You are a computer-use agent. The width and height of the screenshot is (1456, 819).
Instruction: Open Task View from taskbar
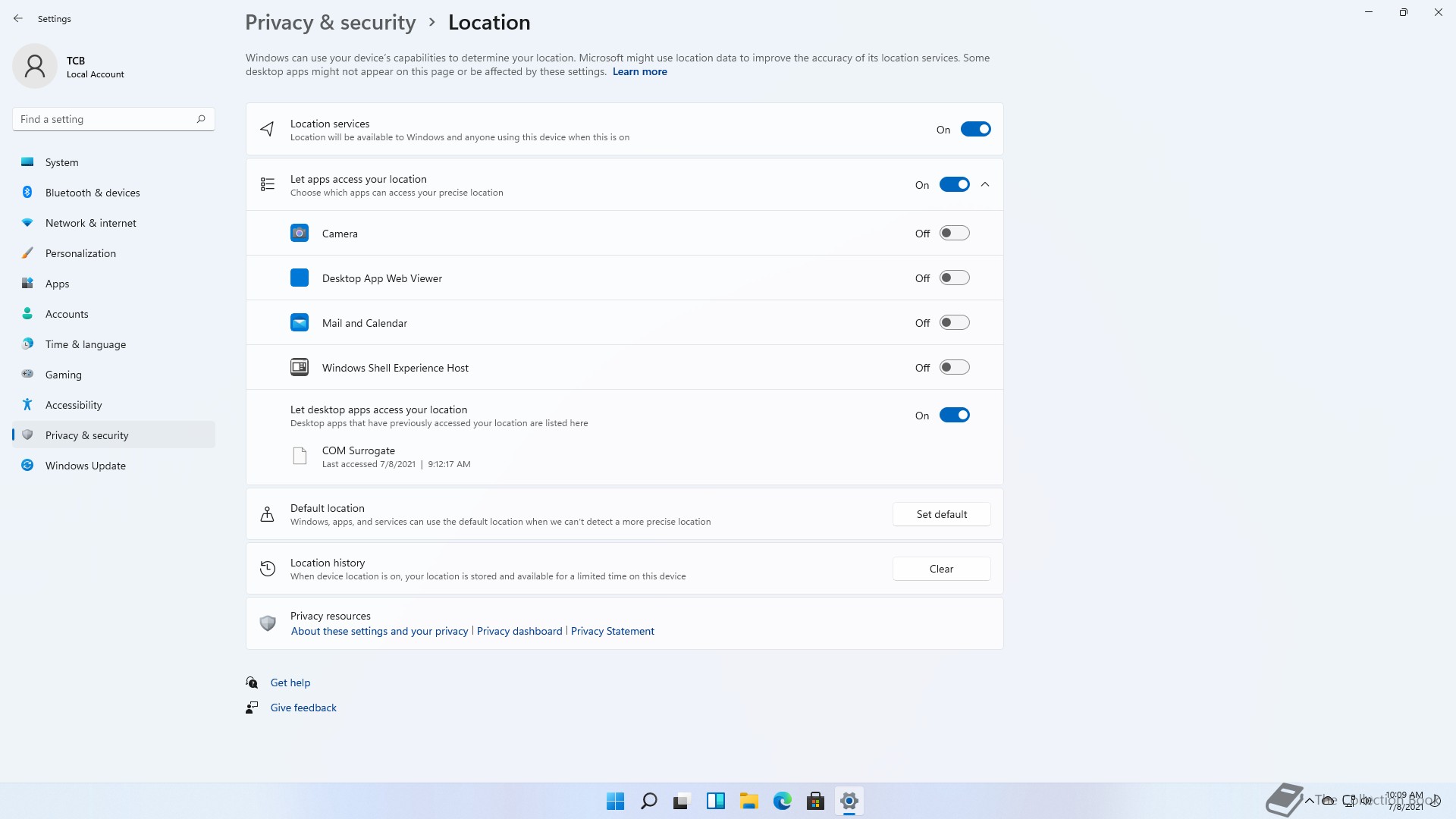click(x=682, y=801)
